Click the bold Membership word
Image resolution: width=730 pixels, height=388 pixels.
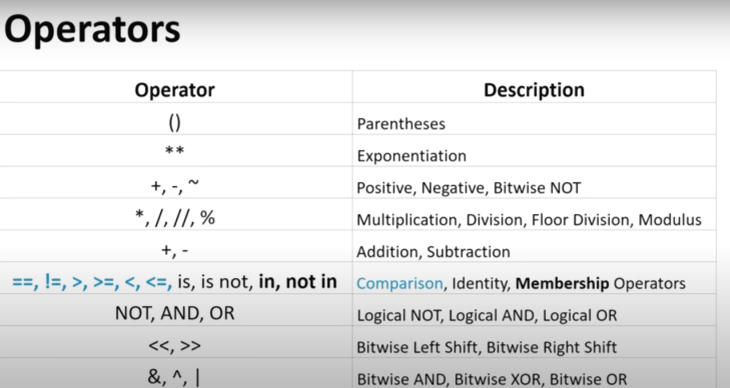point(562,283)
